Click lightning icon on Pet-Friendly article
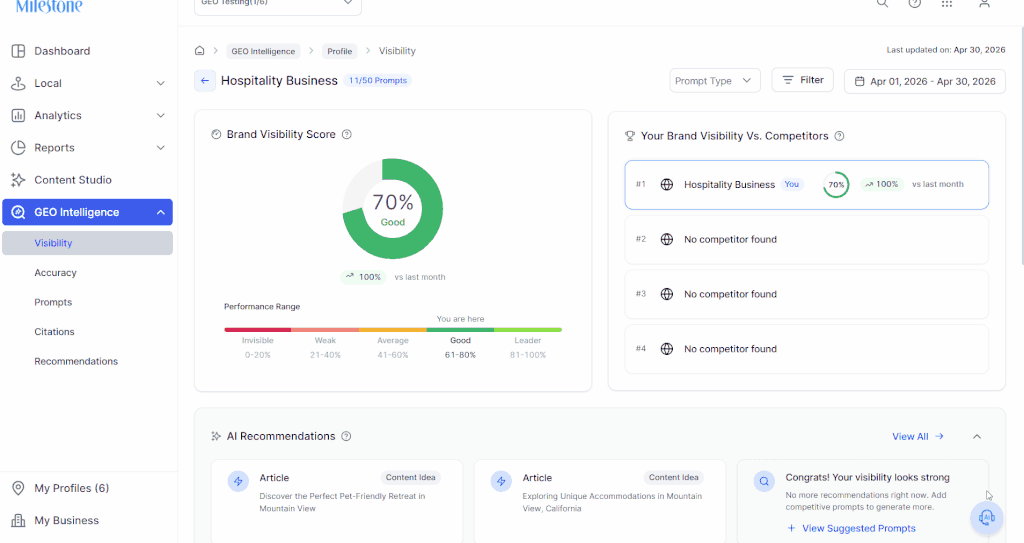The image size is (1024, 543). [x=238, y=482]
